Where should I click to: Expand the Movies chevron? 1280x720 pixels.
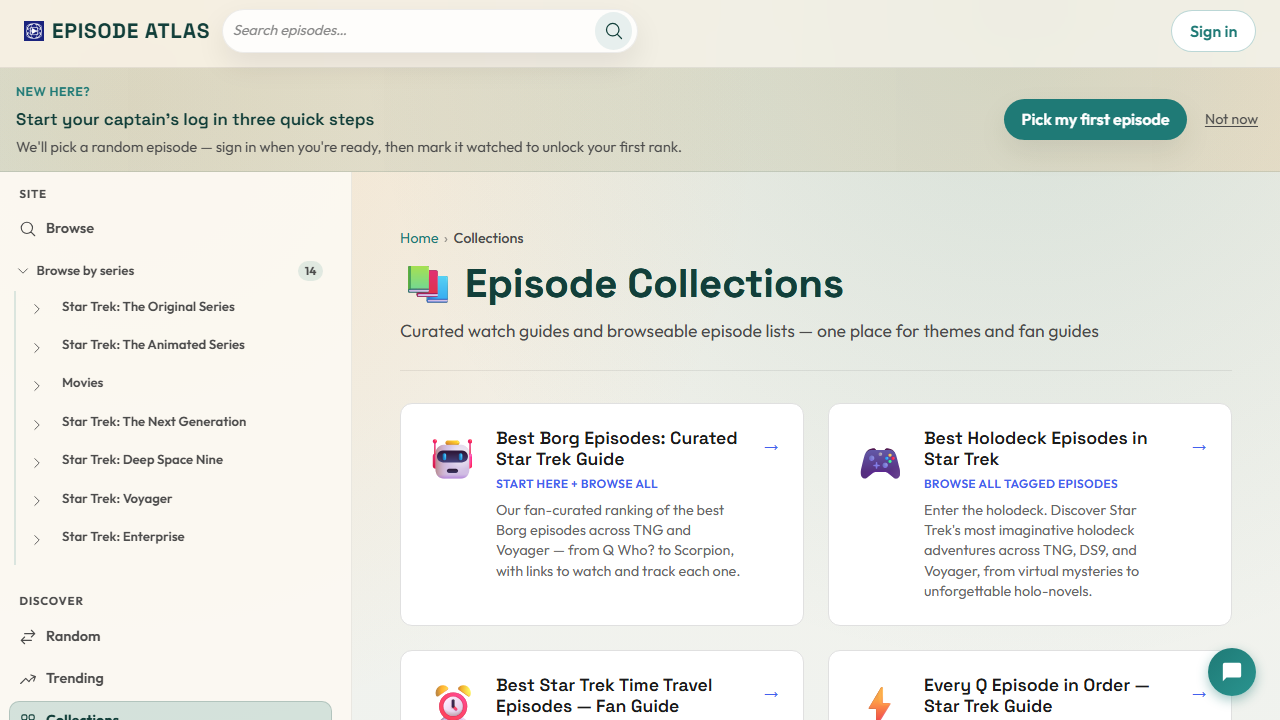tap(37, 385)
